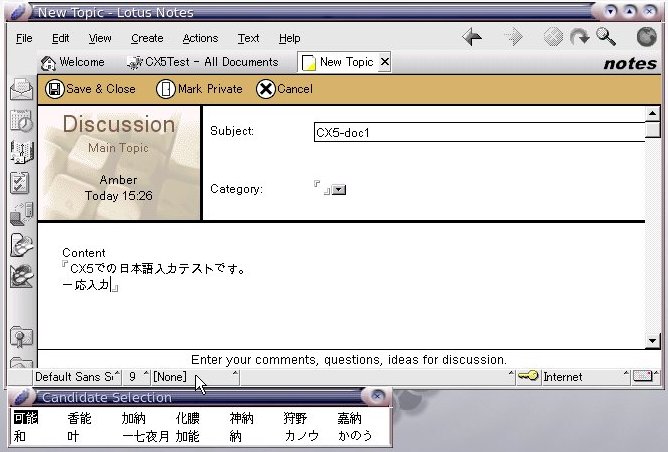Open Replicator bookmark icon
The height and width of the screenshot is (452, 668).
tap(21, 214)
